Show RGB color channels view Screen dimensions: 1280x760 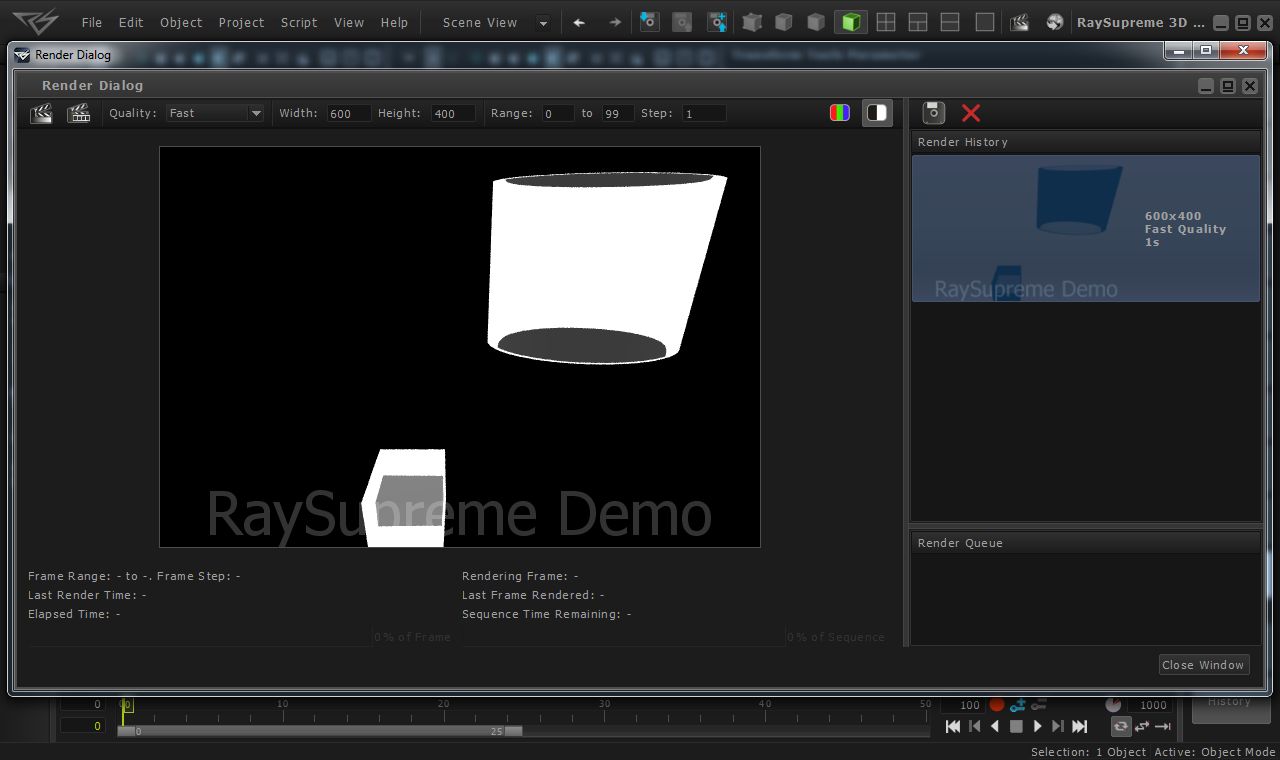pyautogui.click(x=840, y=113)
